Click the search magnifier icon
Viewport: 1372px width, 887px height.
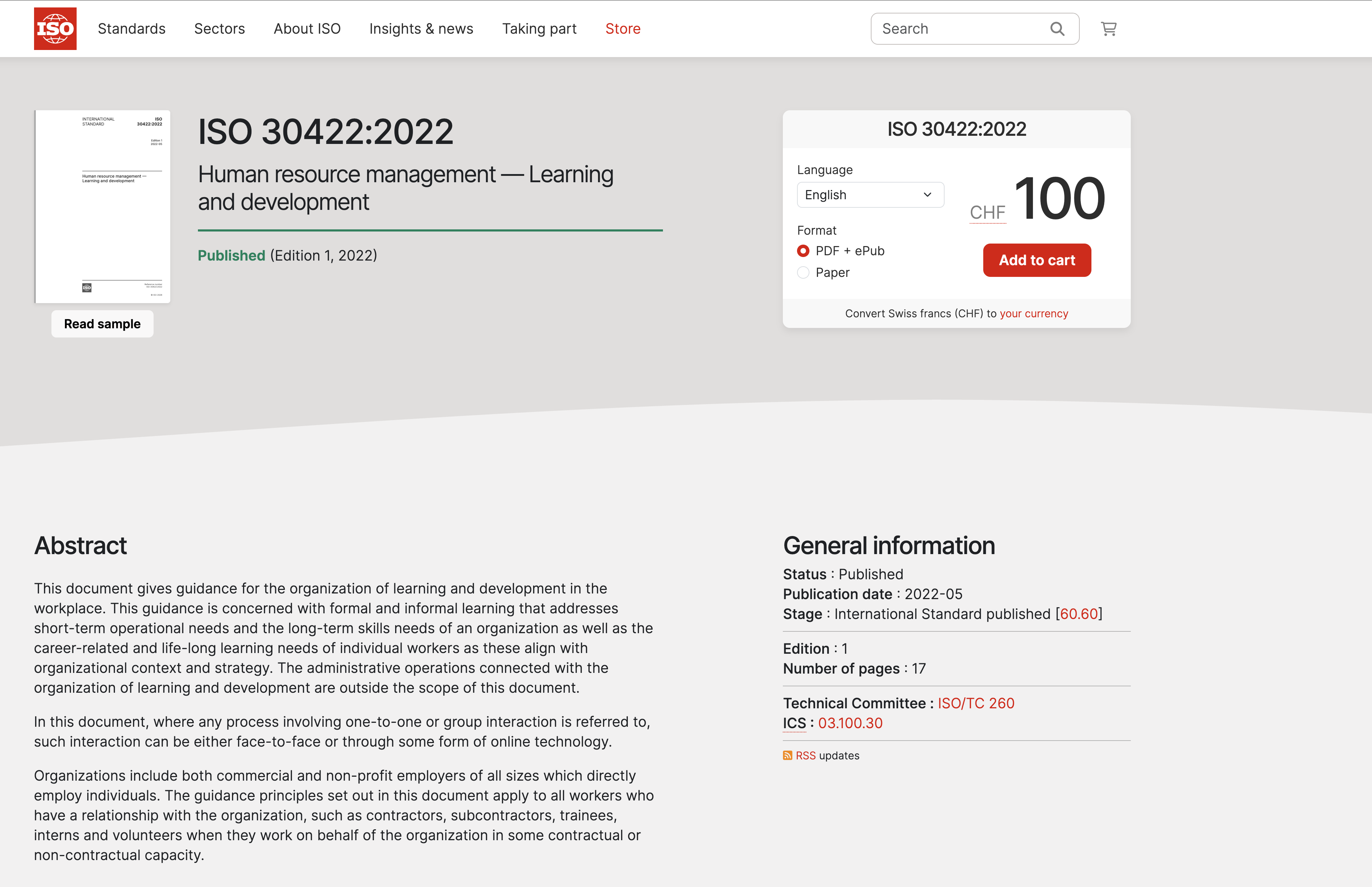click(x=1057, y=29)
